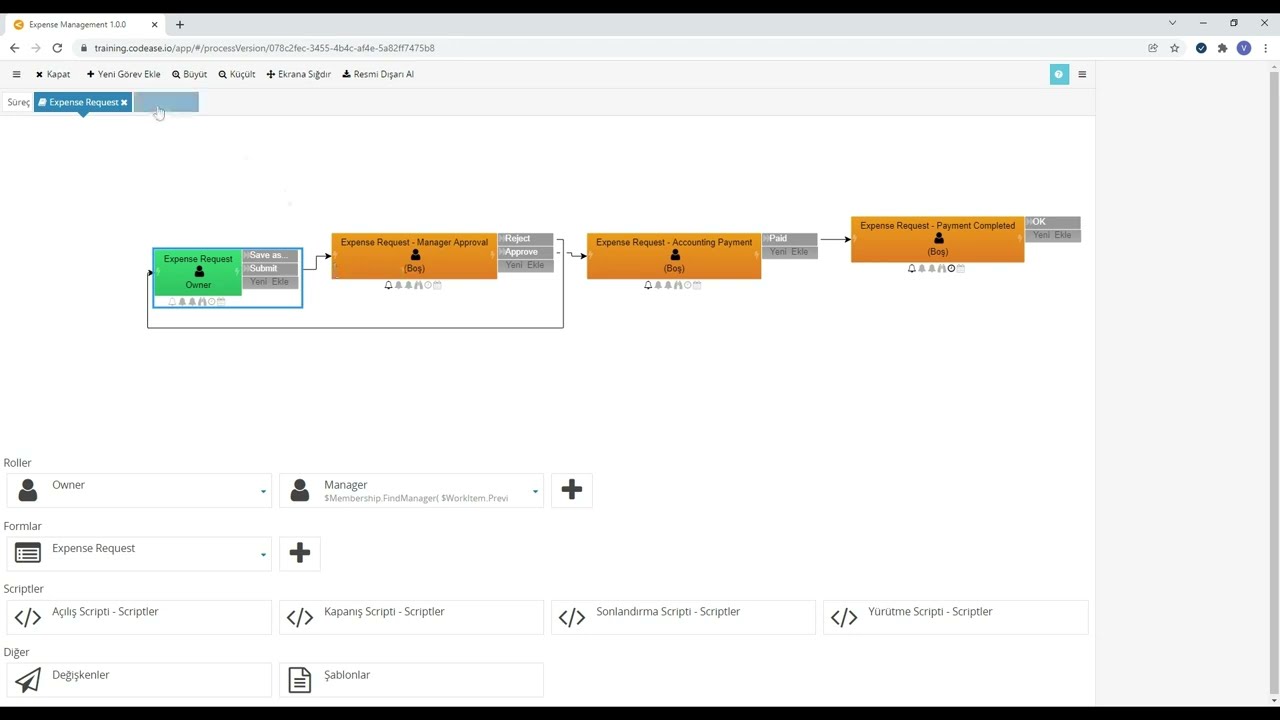Click the binoculars icon under Payment Completed
Image resolution: width=1280 pixels, height=720 pixels.
[941, 268]
